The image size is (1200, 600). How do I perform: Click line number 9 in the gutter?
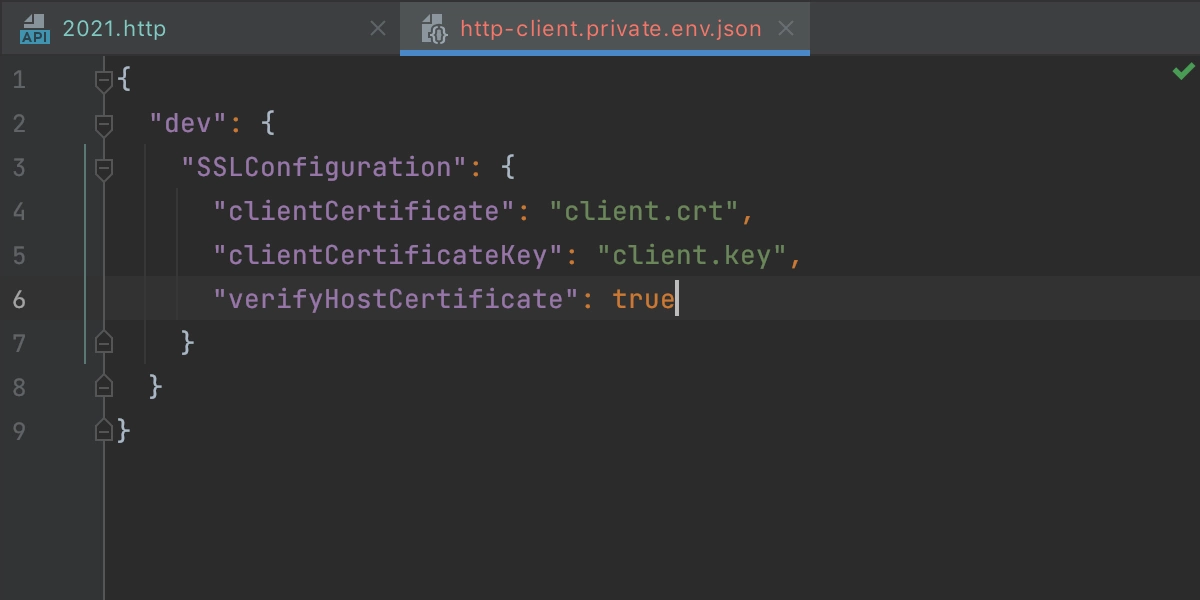coord(19,432)
